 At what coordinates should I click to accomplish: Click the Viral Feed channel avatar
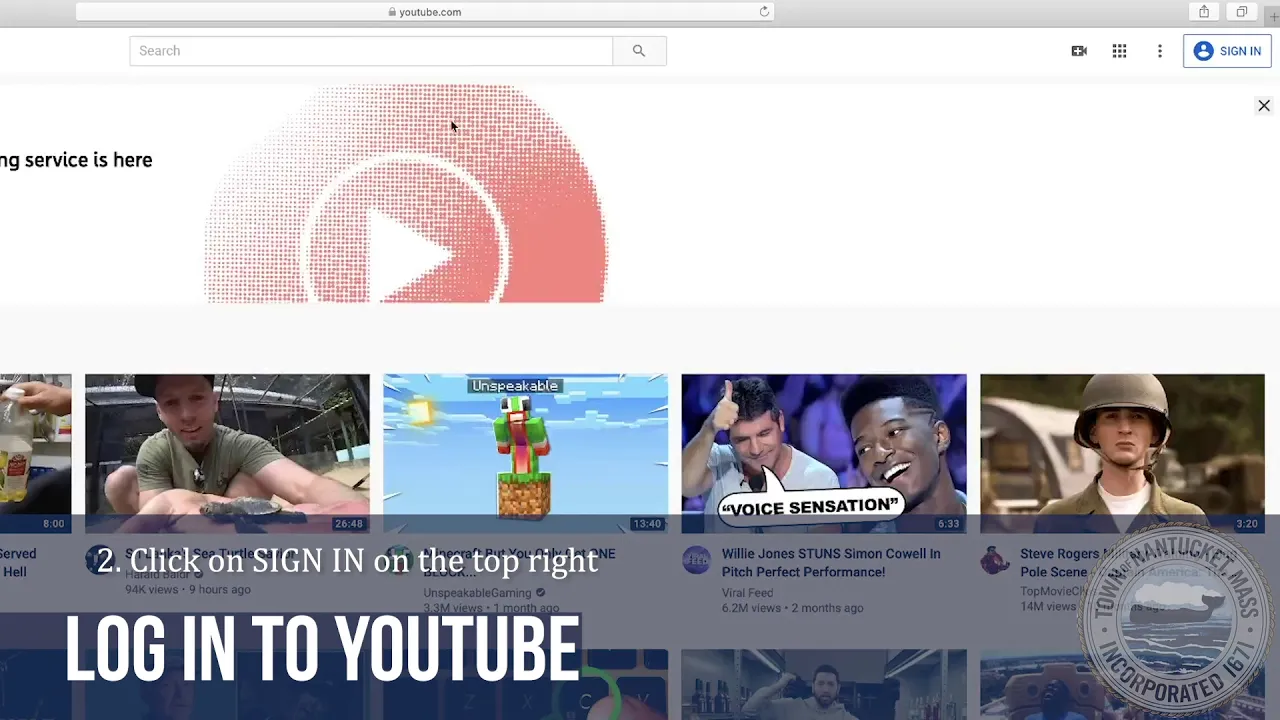point(696,560)
